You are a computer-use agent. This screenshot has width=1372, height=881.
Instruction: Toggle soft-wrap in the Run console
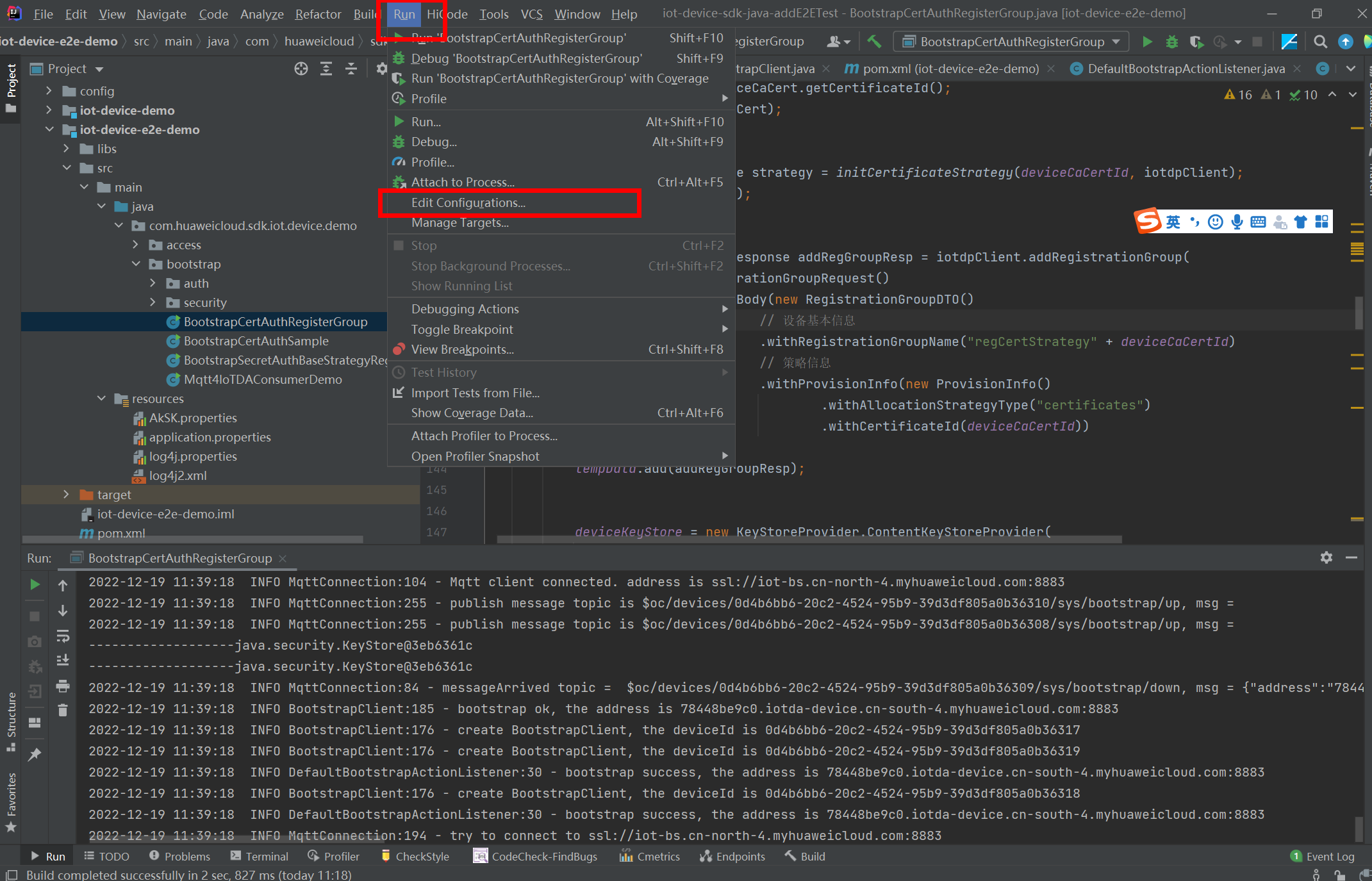[x=63, y=636]
